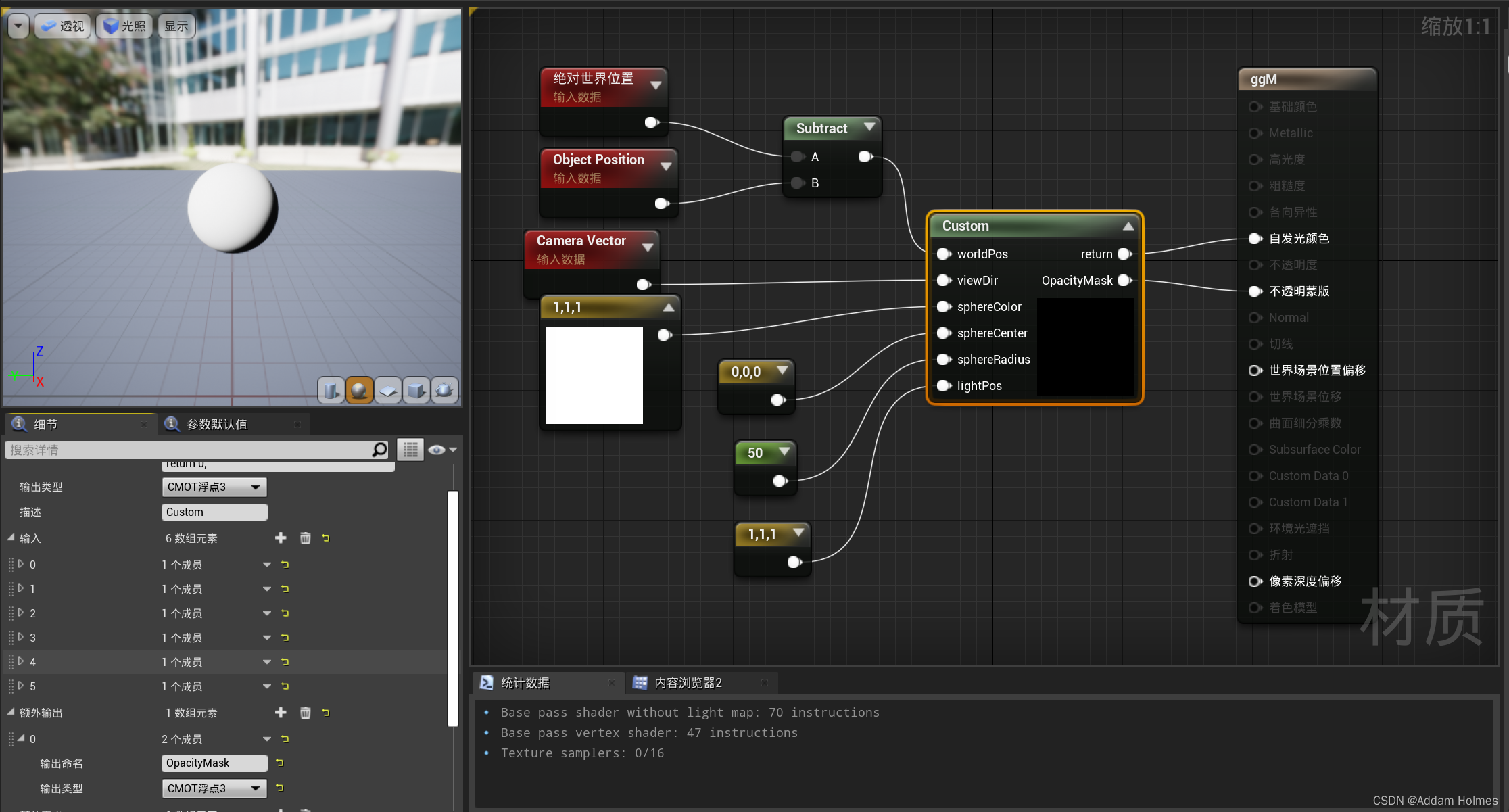The width and height of the screenshot is (1509, 812).
Task: Expand the Subtract node arrow
Action: coord(869,127)
